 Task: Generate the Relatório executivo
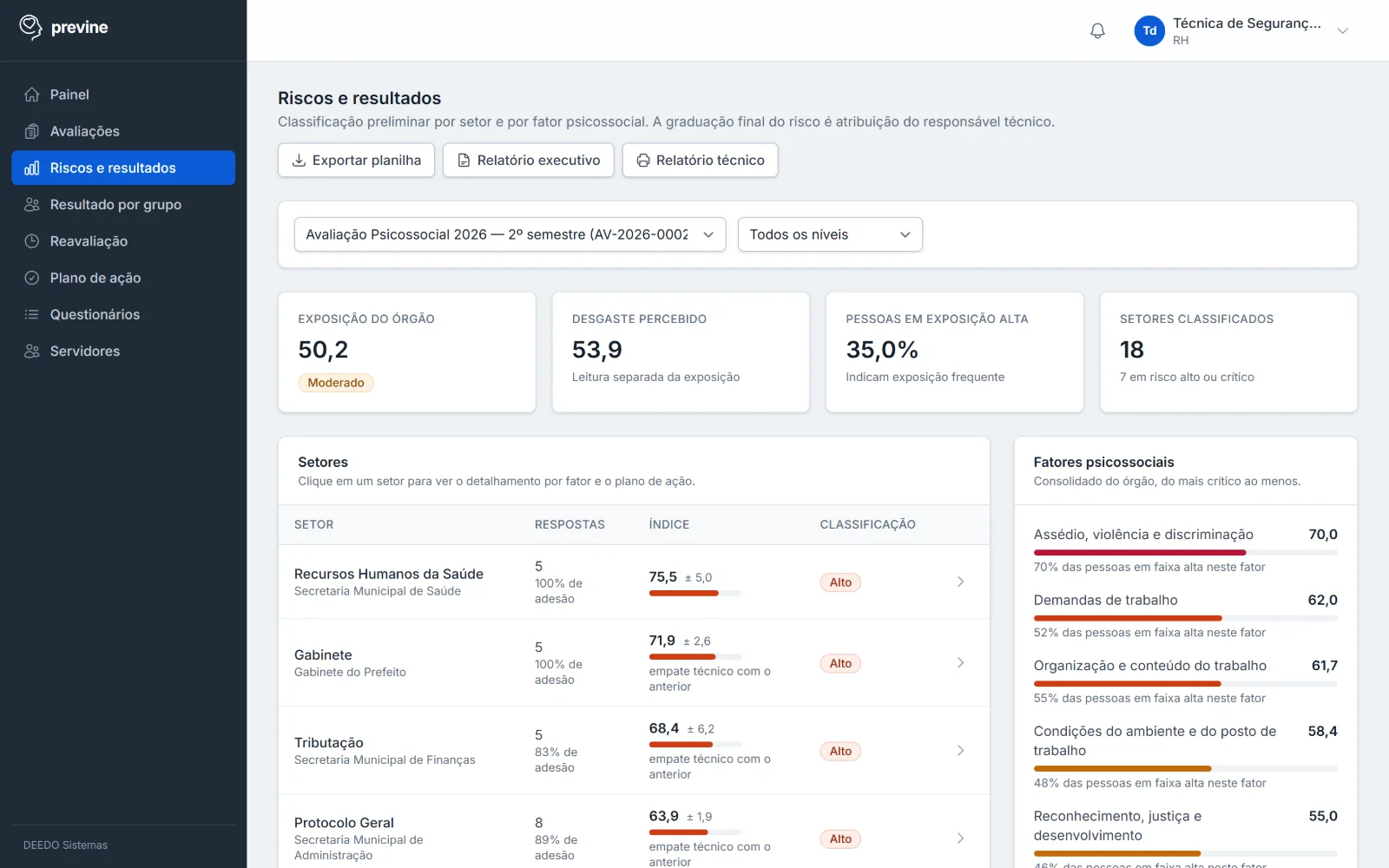[529, 161]
